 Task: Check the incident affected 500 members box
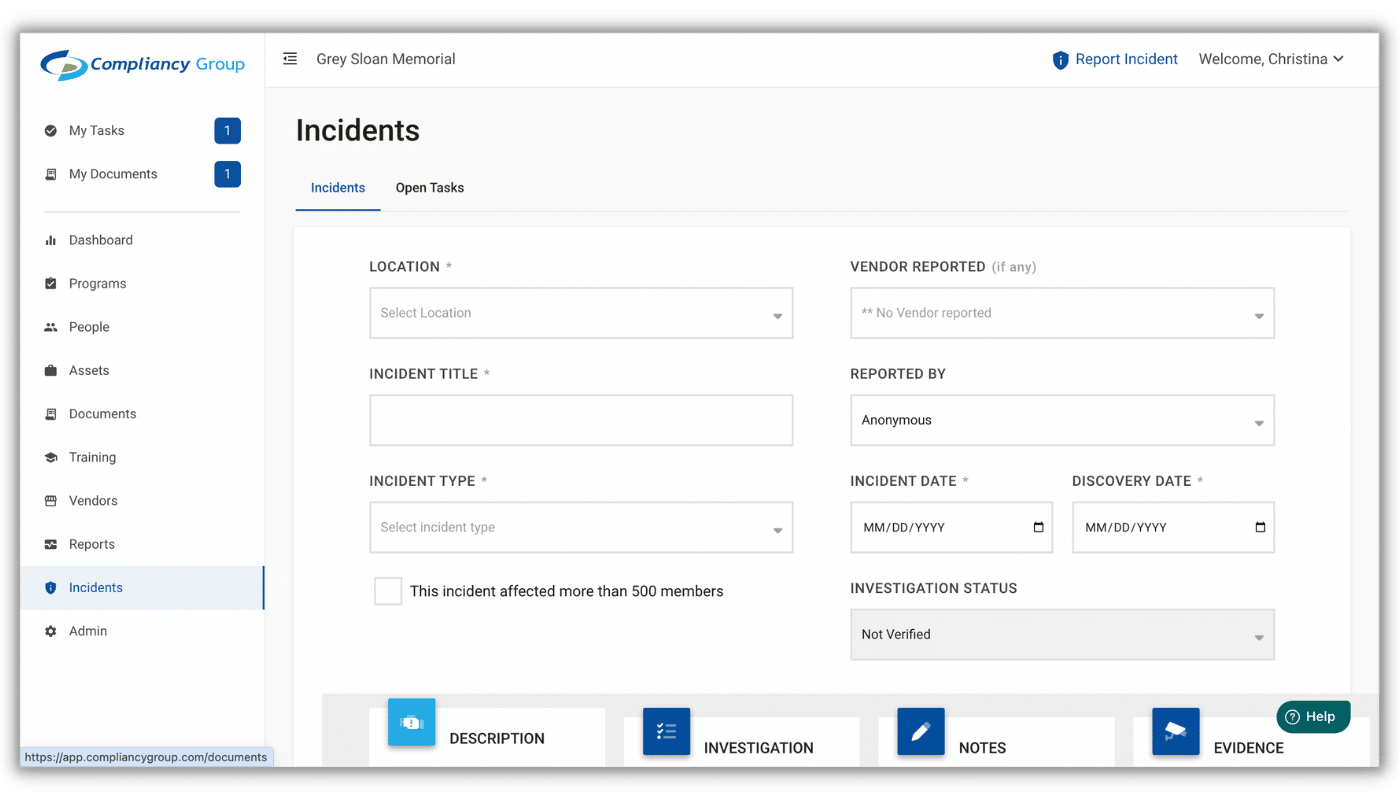coord(388,591)
